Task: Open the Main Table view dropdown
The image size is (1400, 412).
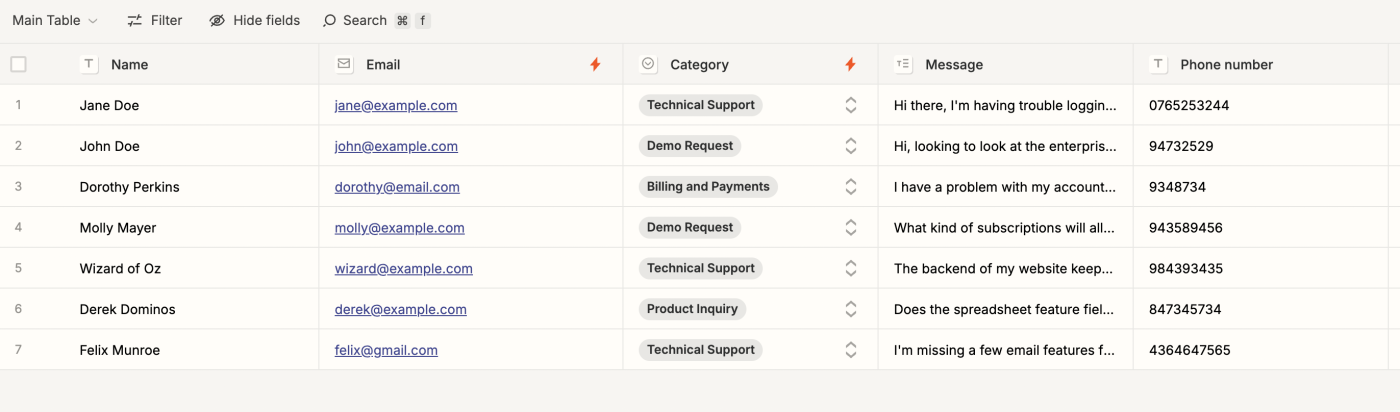Action: (55, 20)
